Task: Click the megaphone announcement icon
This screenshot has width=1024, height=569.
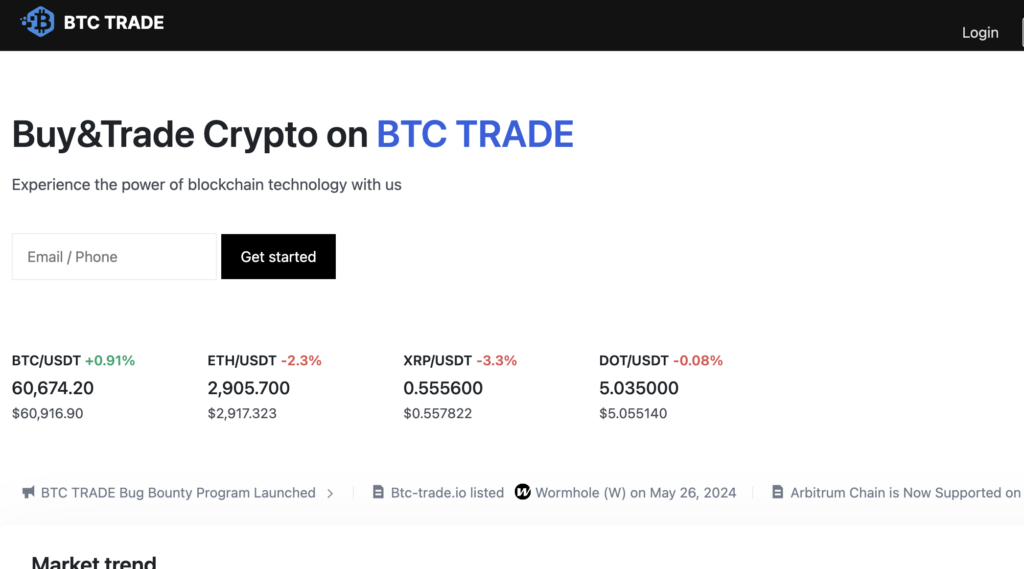Action: pyautogui.click(x=28, y=493)
